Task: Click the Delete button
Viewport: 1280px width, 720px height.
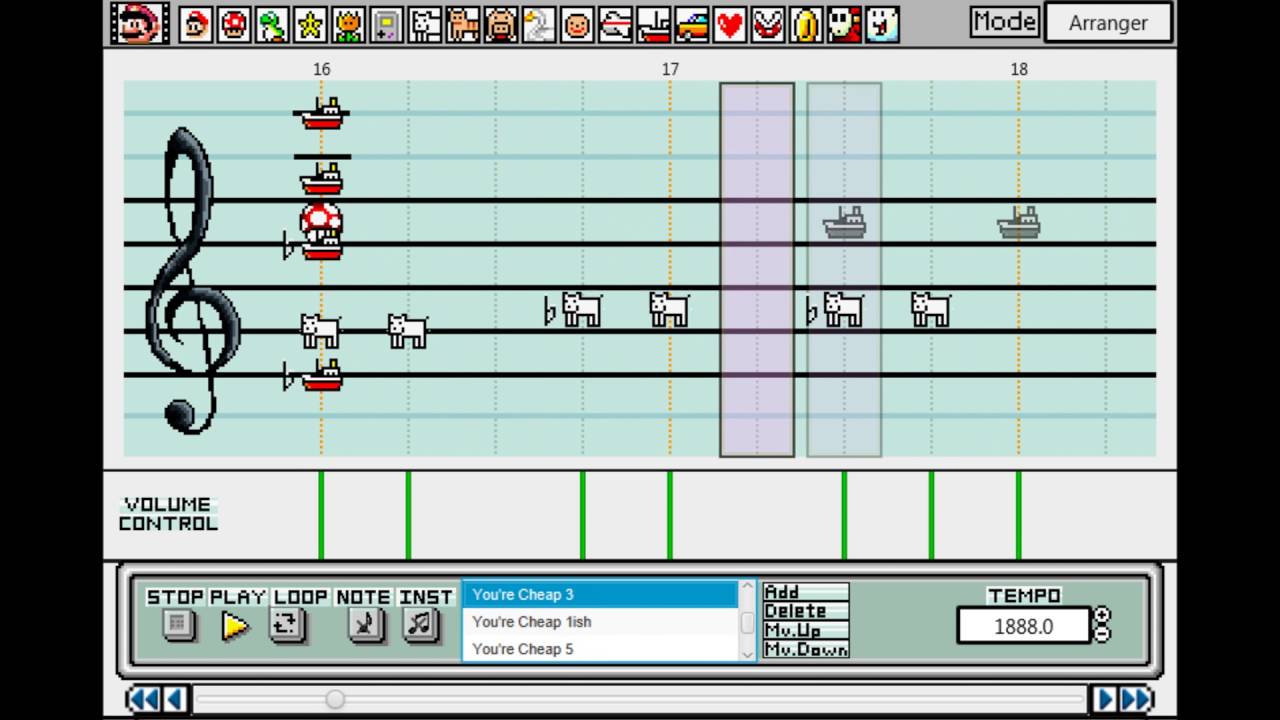Action: [x=805, y=611]
